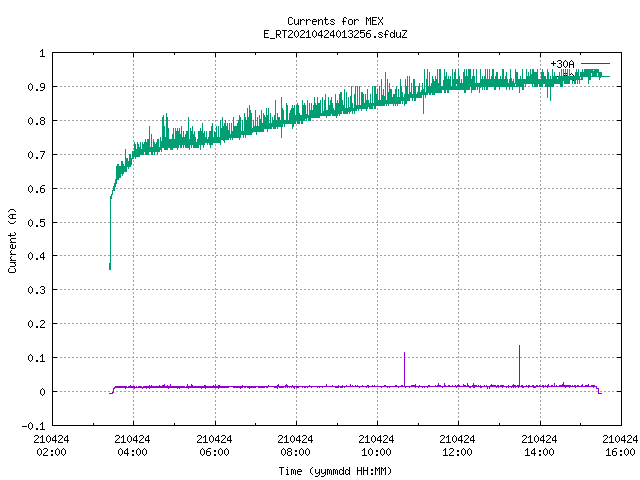Select the file name 'E_RT20210424013256.sfduZ' subtitle
The image size is (640, 480).
pos(335,34)
